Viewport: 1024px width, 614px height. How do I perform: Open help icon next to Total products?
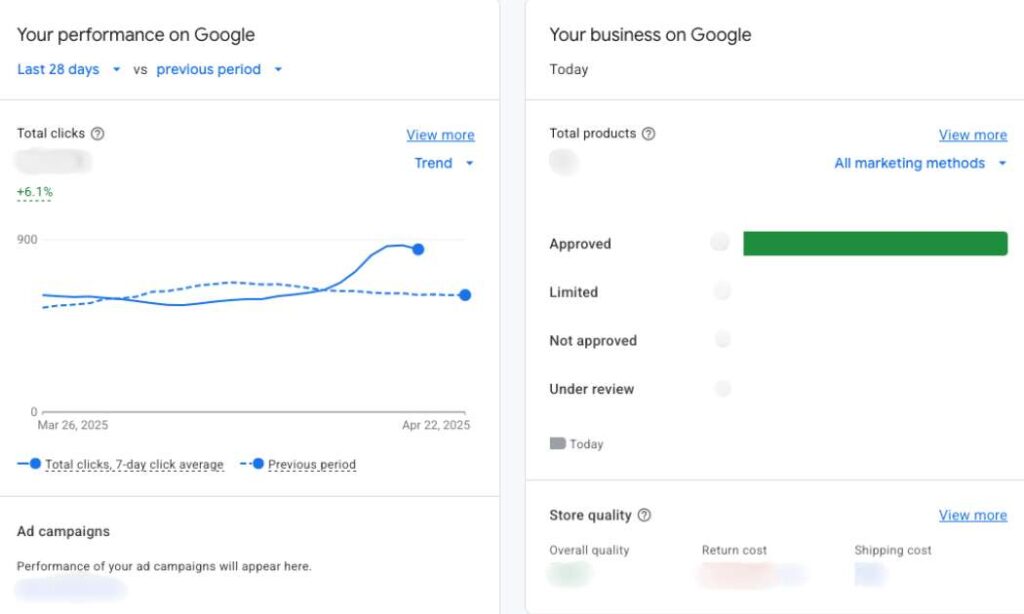tap(648, 133)
